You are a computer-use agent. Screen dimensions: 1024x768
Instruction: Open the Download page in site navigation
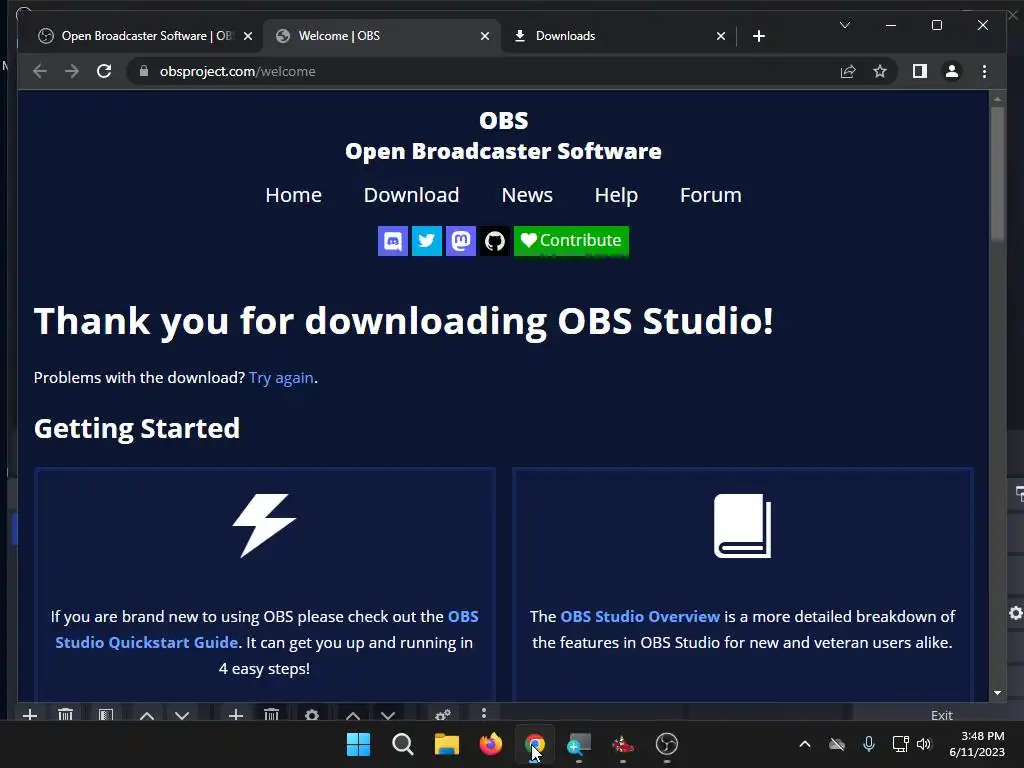(411, 195)
